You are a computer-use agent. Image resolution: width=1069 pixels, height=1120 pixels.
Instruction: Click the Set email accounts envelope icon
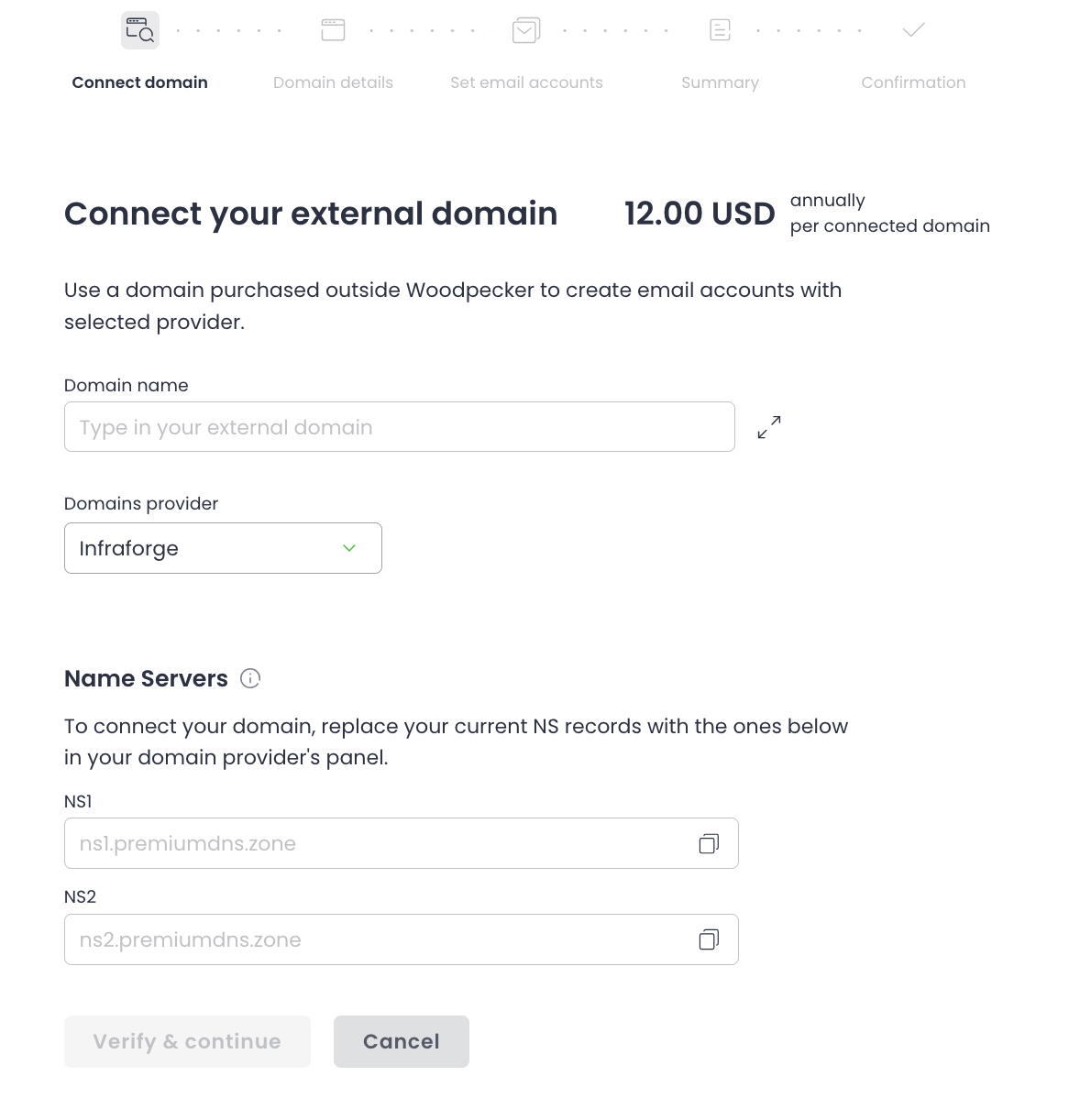point(526,30)
